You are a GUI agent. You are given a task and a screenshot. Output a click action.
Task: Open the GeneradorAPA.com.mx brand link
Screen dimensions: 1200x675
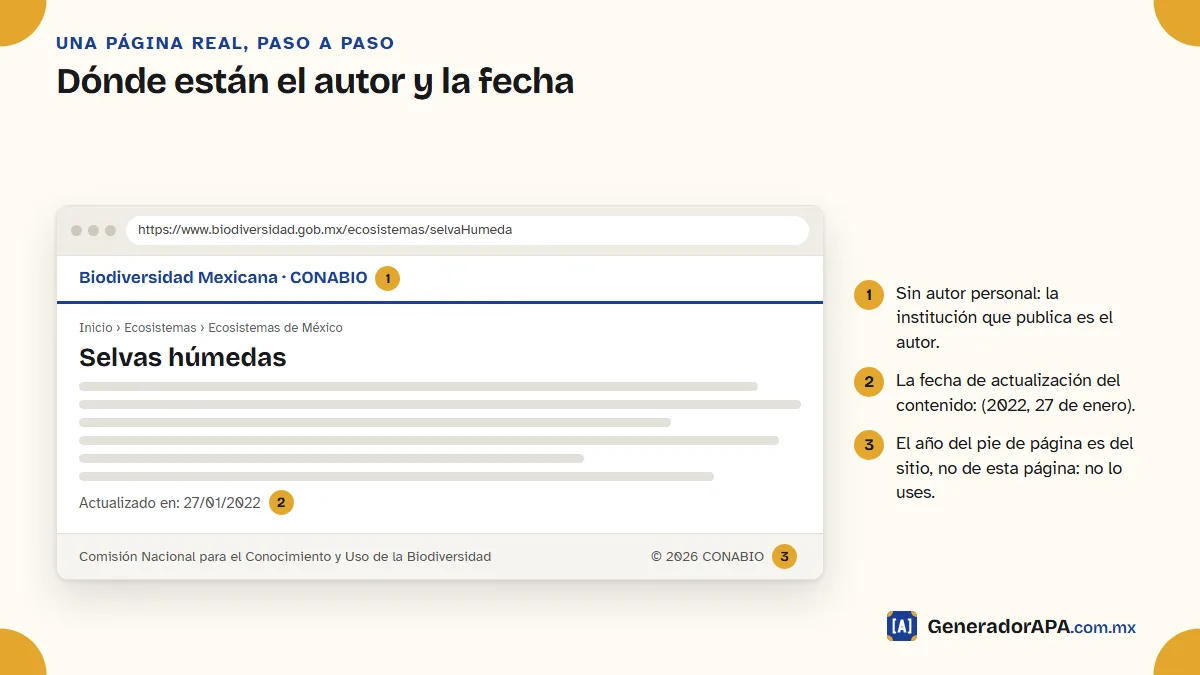[x=1032, y=627]
